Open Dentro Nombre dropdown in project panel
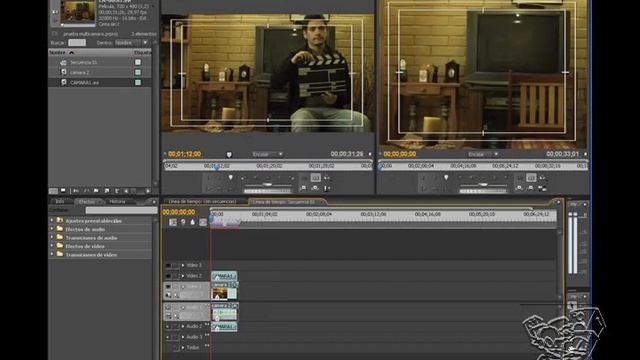The image size is (640, 360). pyautogui.click(x=131, y=42)
